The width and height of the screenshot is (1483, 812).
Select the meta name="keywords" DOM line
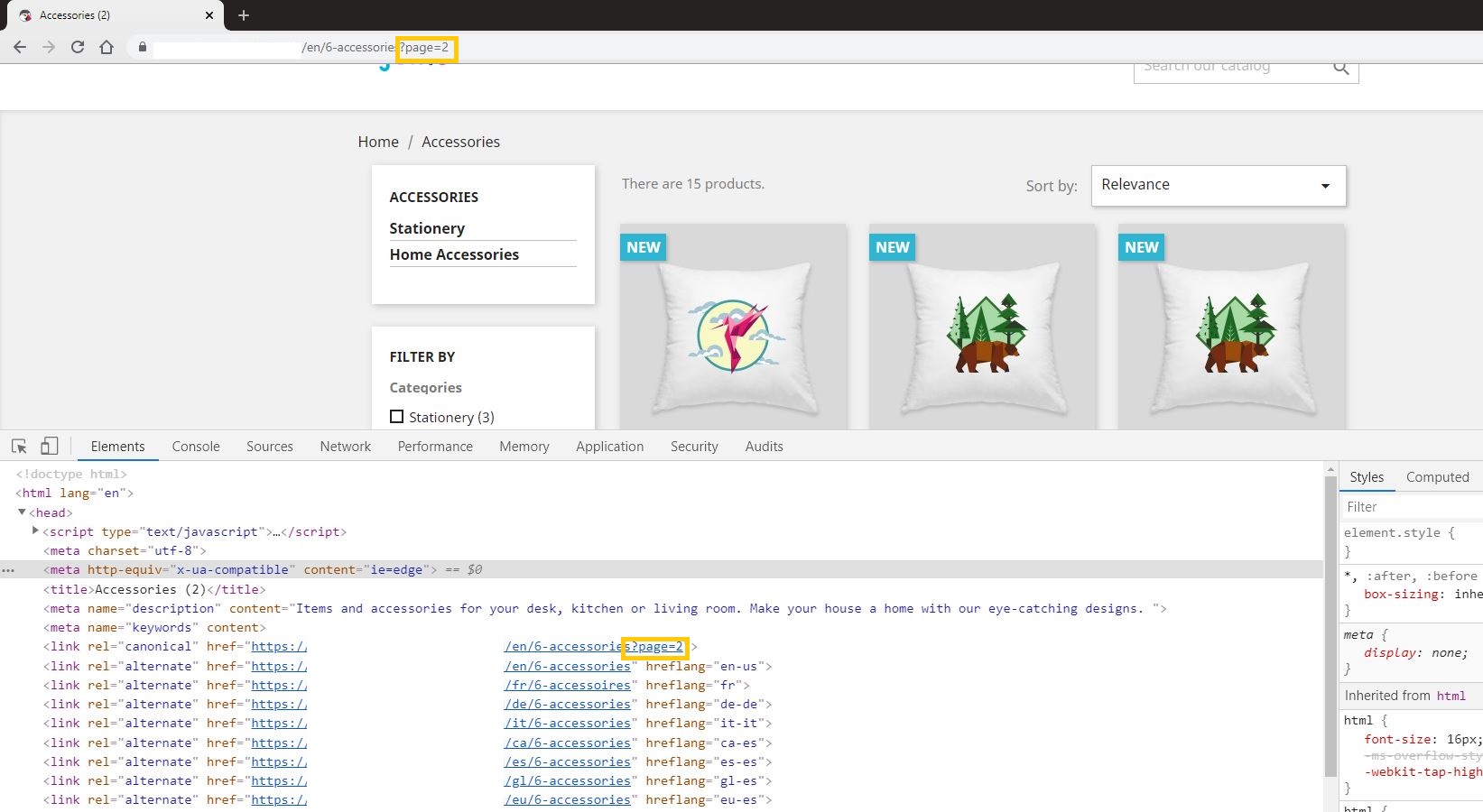tap(154, 628)
